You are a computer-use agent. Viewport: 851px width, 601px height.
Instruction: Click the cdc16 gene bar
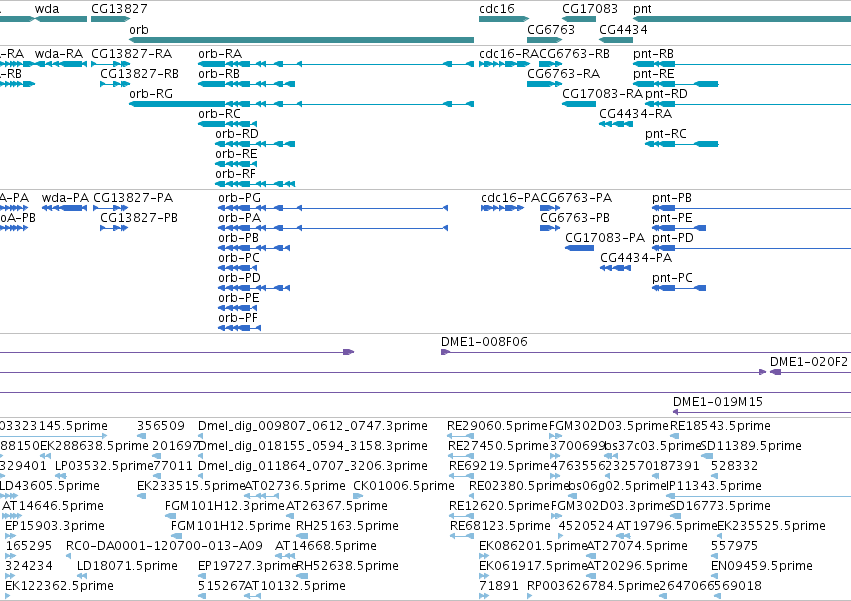click(504, 19)
